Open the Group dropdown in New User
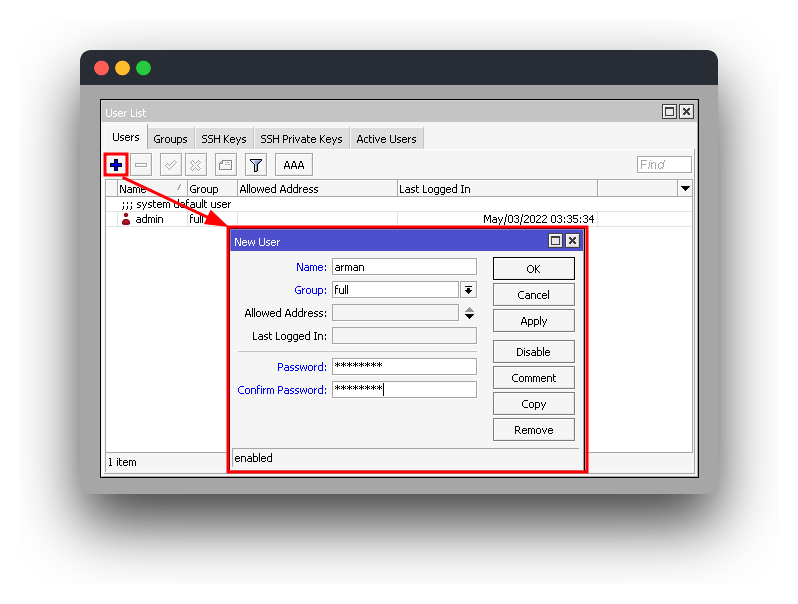 tap(468, 290)
